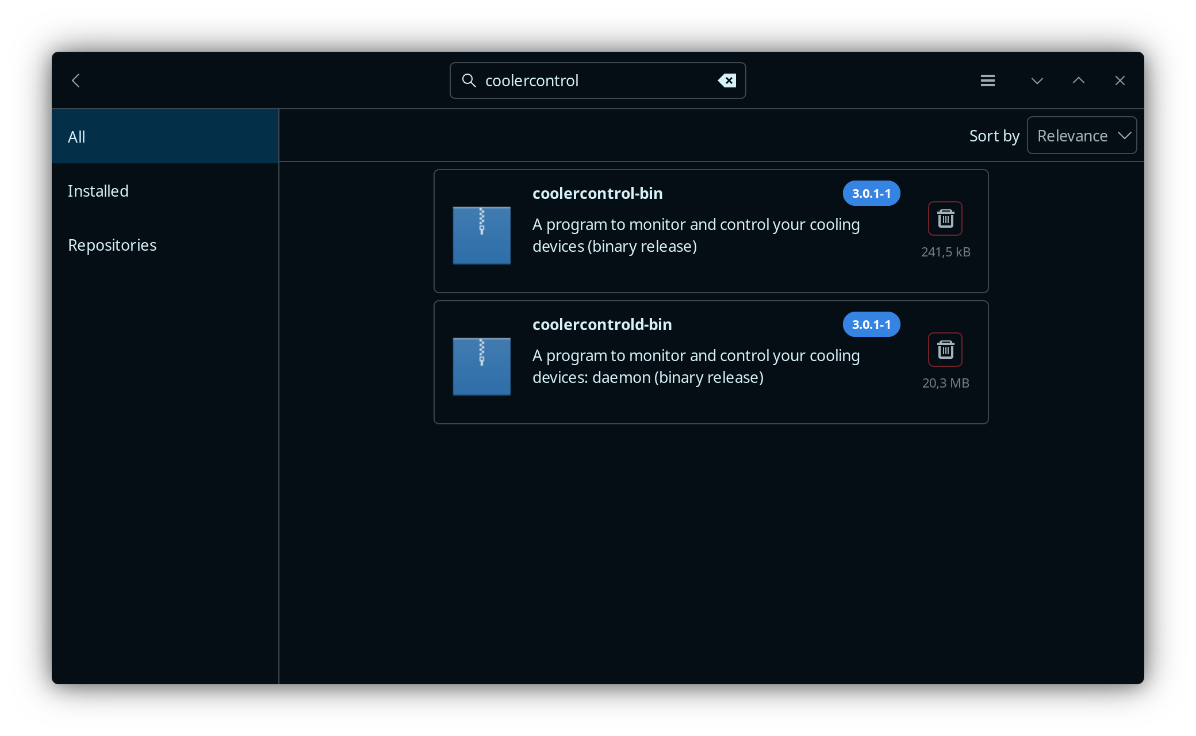The height and width of the screenshot is (736, 1196).
Task: Focus the search field containing coolercontrol
Action: (595, 81)
